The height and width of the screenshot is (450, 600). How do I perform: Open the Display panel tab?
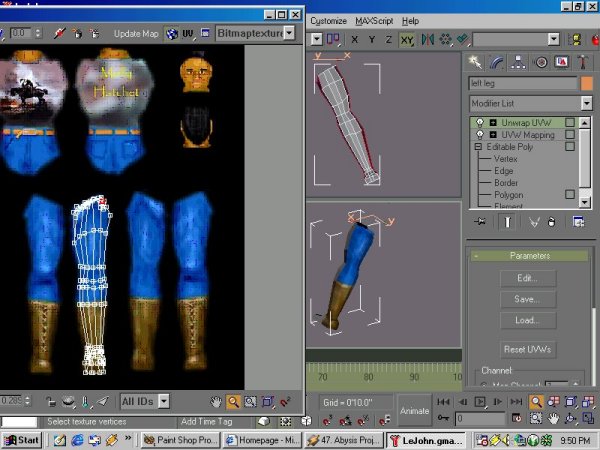[561, 62]
